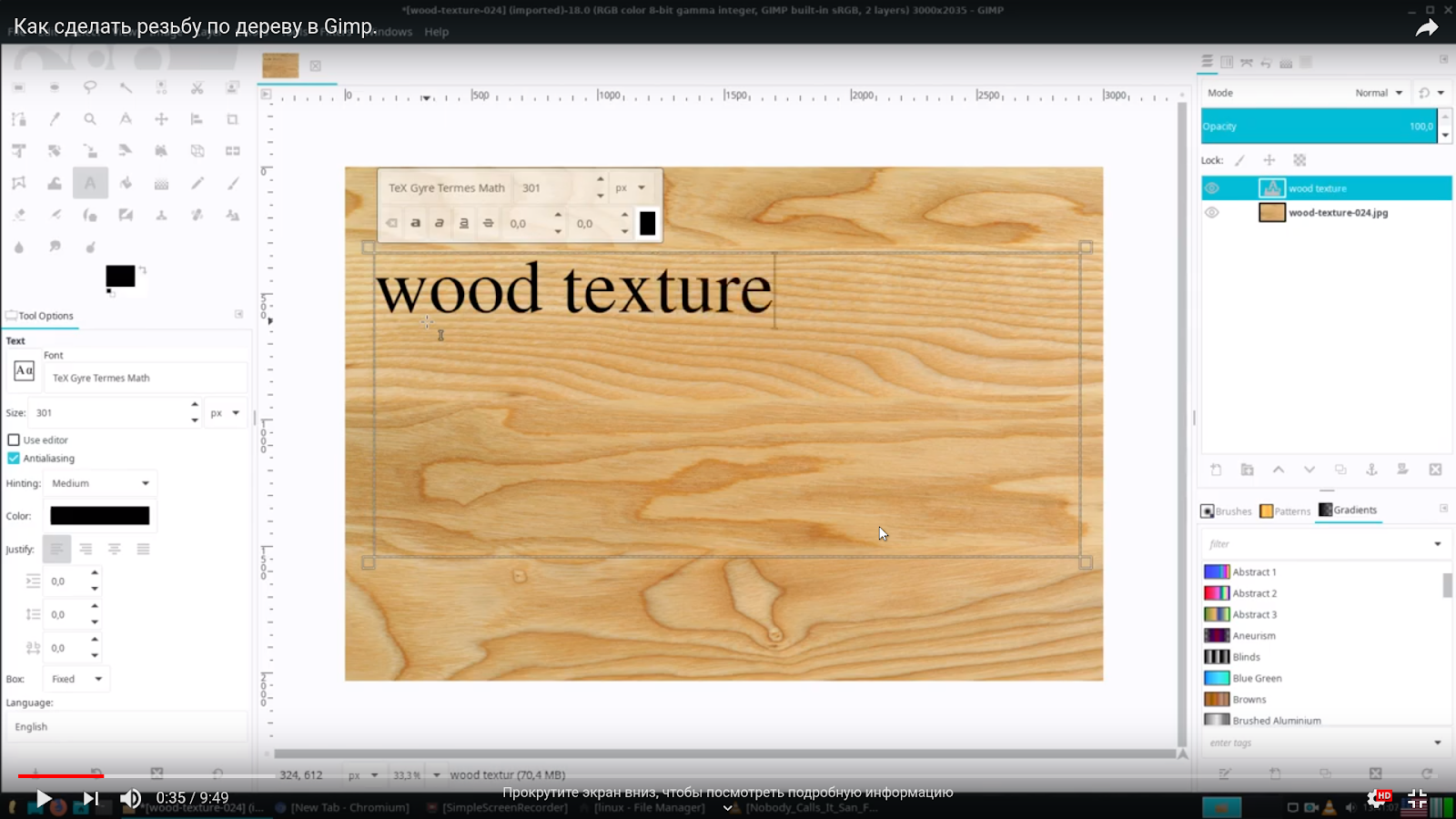Select the Move tool
1456x819 pixels.
(161, 119)
